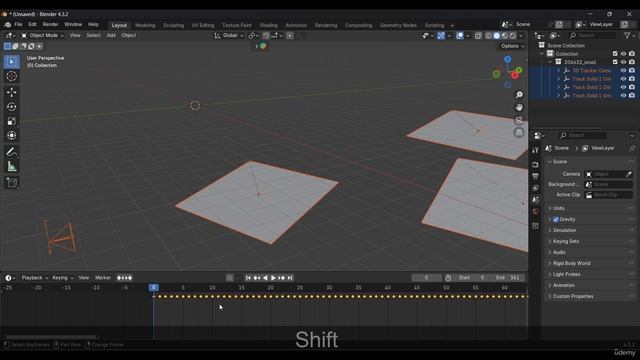Screen dimensions: 640x360
Task: Switch to the Geometry Nodes workspace tab
Action: pyautogui.click(x=398, y=25)
